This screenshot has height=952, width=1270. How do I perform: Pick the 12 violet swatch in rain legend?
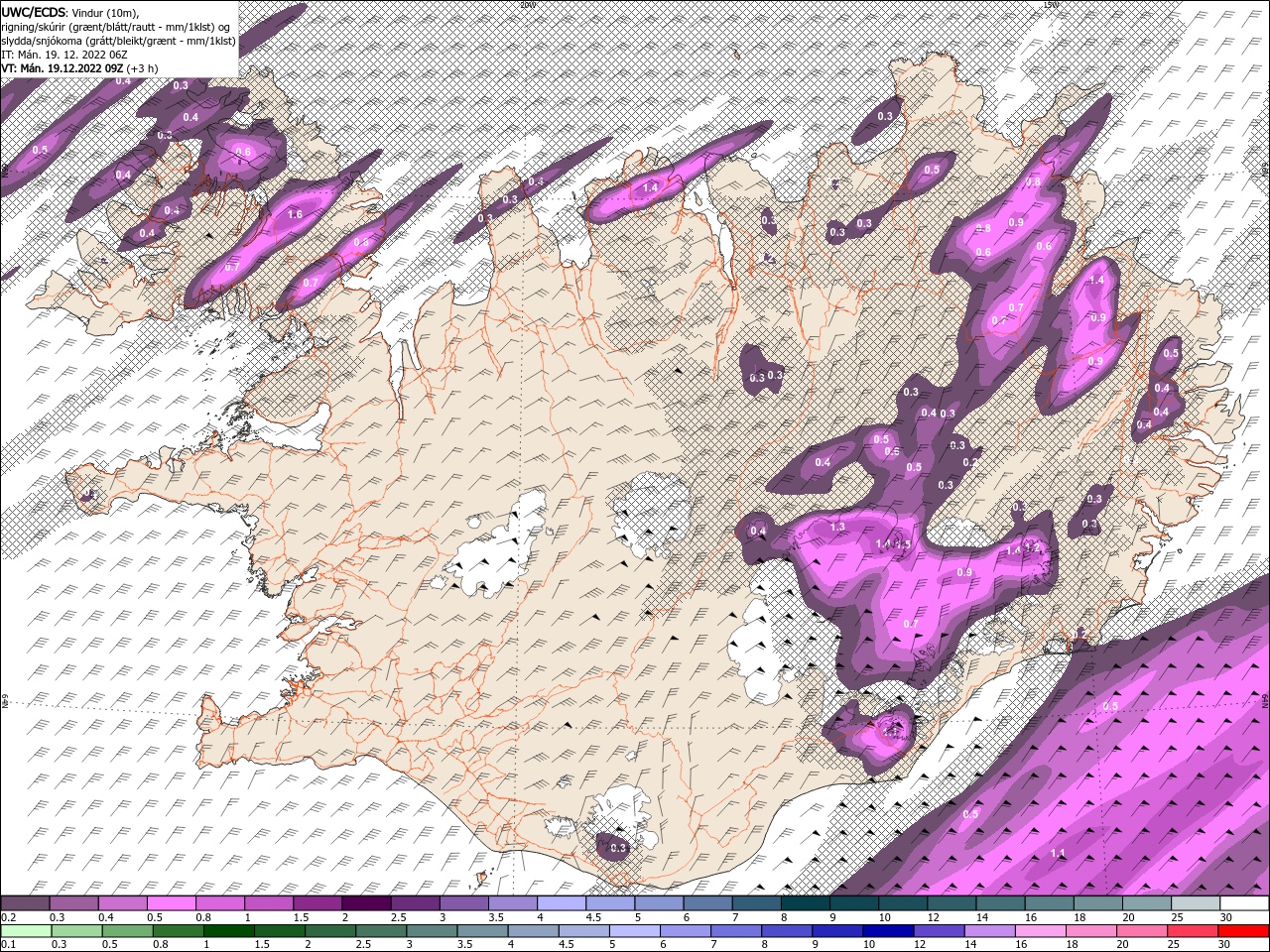coord(939,931)
